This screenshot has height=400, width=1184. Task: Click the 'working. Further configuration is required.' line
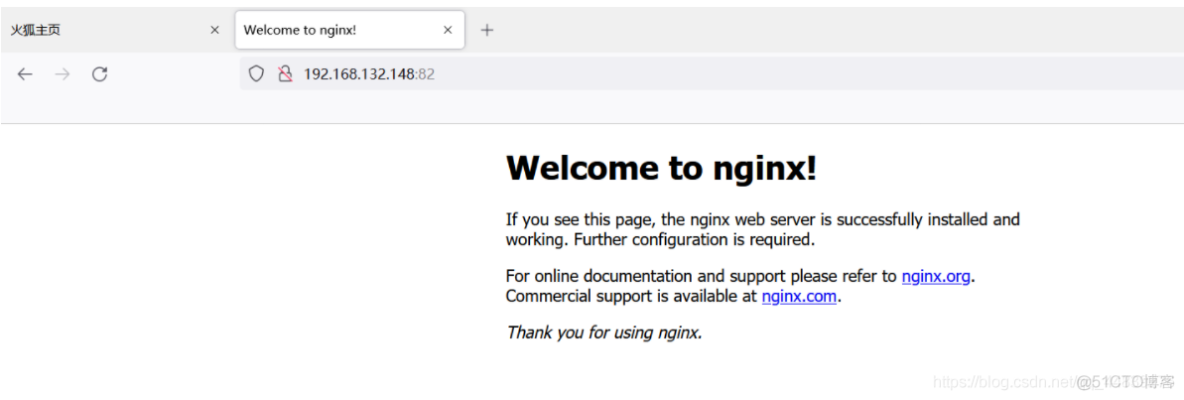pyautogui.click(x=660, y=240)
